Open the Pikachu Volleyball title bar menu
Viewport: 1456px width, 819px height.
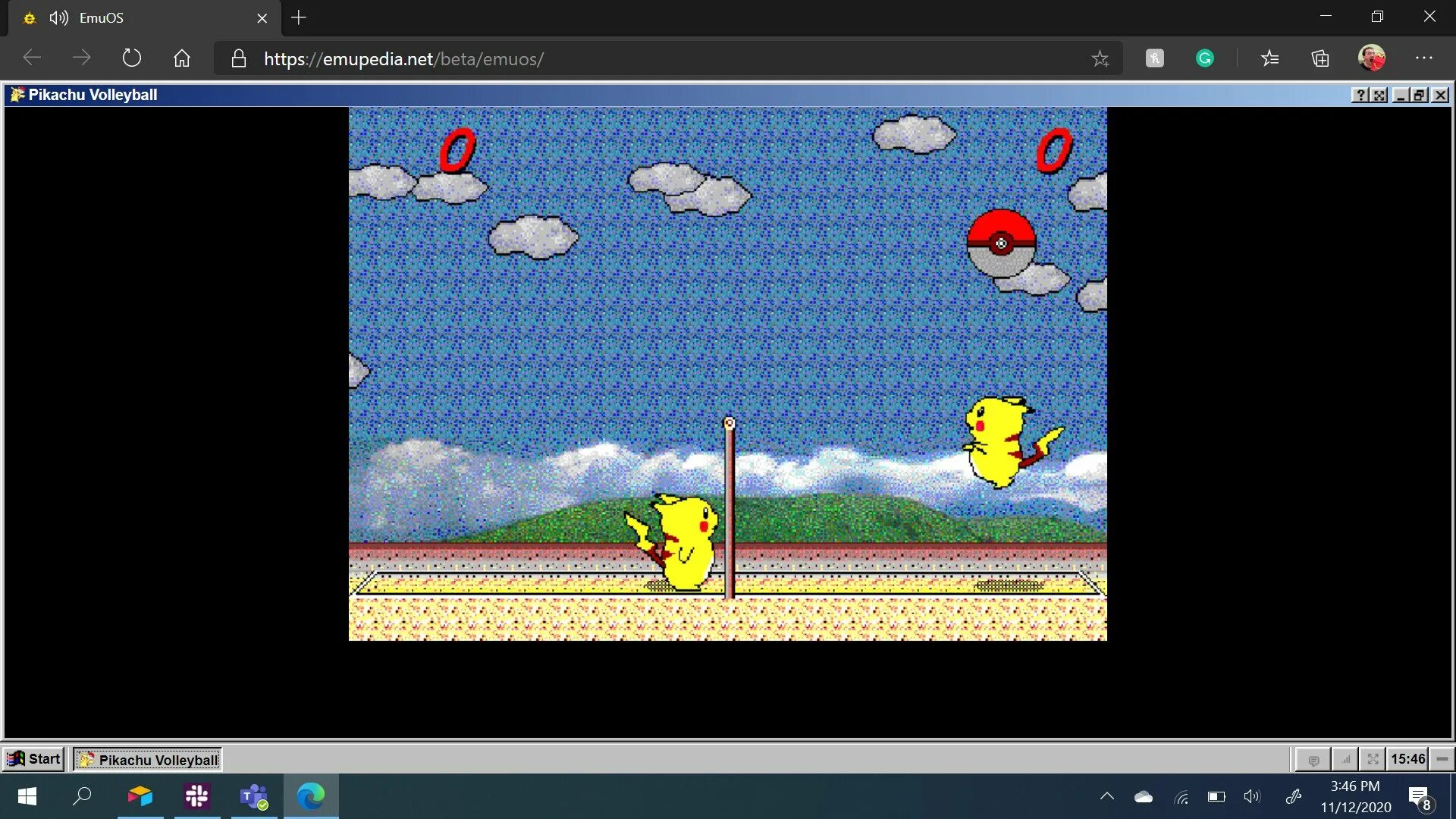tap(17, 94)
